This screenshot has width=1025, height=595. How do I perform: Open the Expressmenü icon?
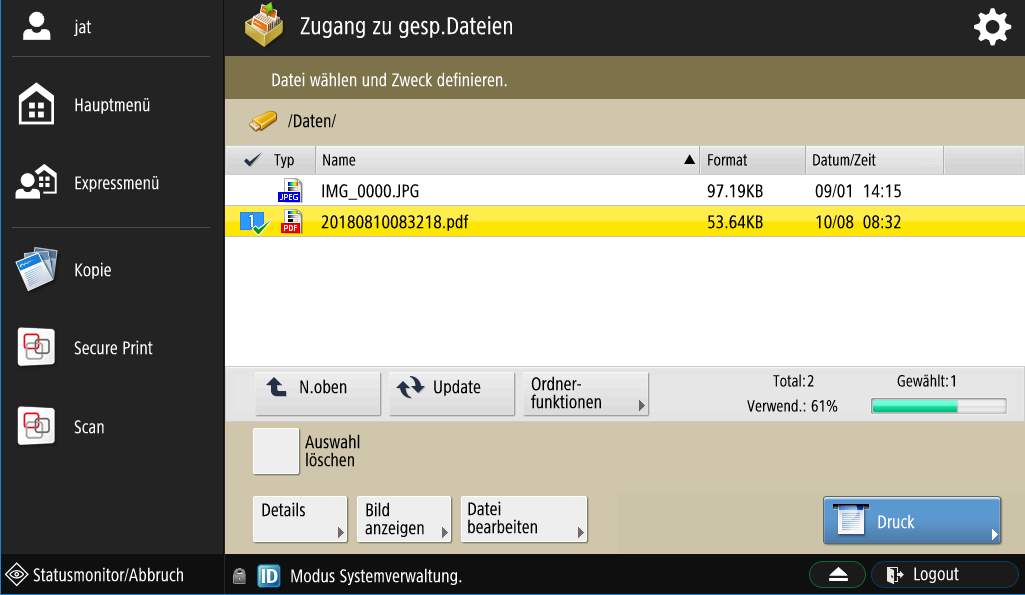[x=37, y=182]
